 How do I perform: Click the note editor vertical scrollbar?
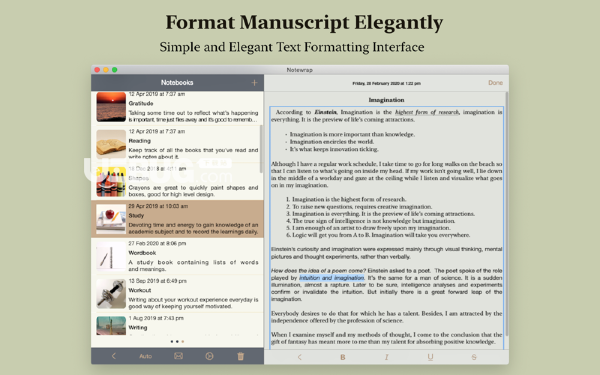(x=507, y=214)
